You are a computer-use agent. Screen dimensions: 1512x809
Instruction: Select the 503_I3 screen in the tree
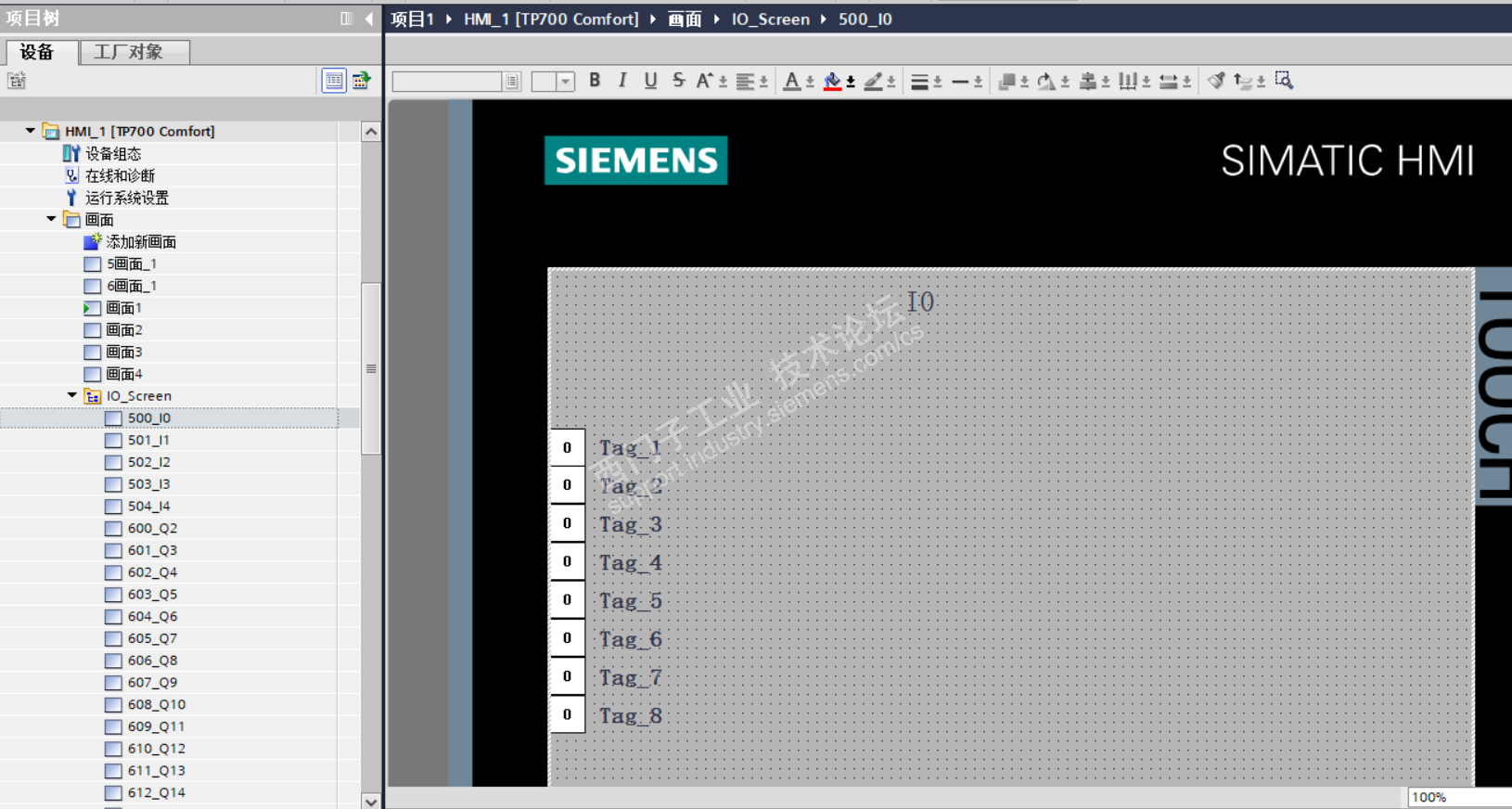[x=148, y=484]
